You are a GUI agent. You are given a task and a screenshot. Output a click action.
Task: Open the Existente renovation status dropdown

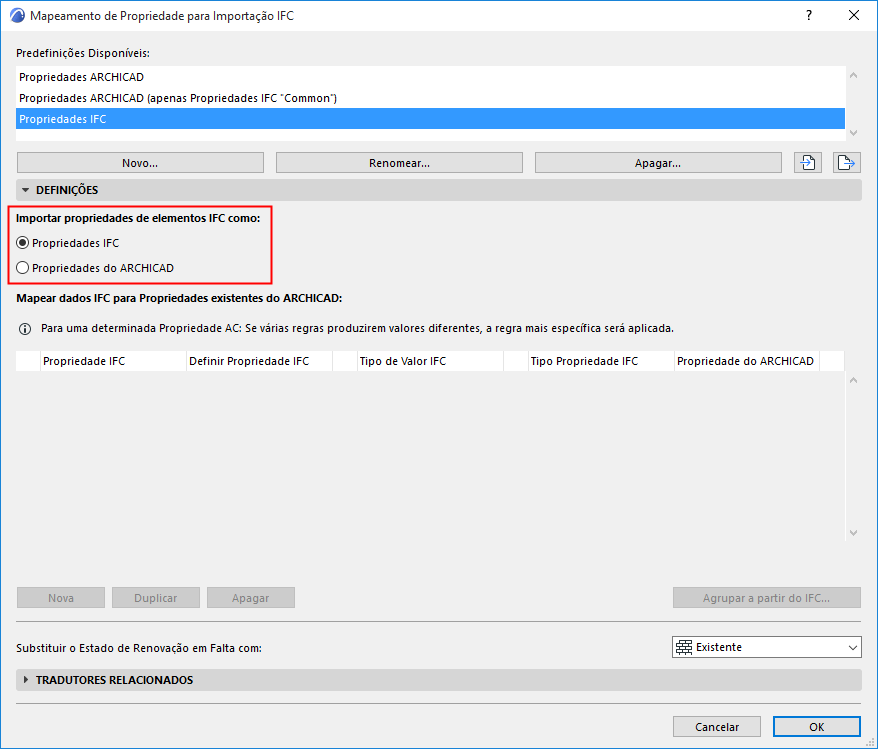(x=767, y=647)
